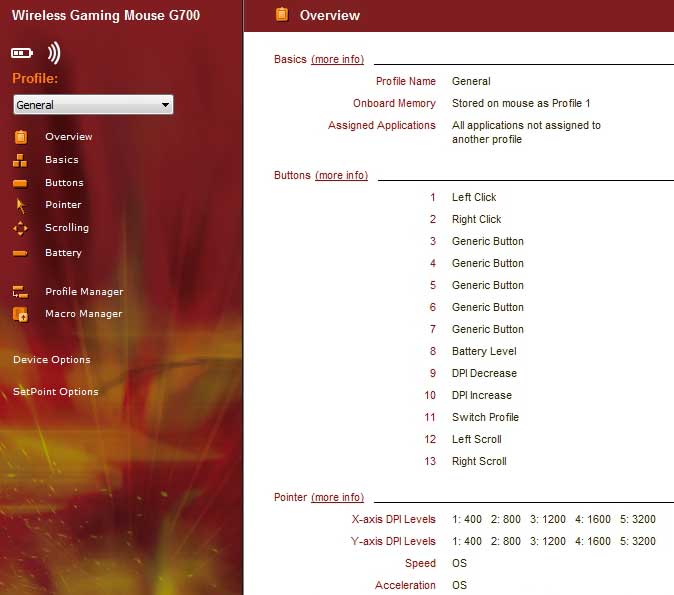Go to the Basics section

(62, 159)
